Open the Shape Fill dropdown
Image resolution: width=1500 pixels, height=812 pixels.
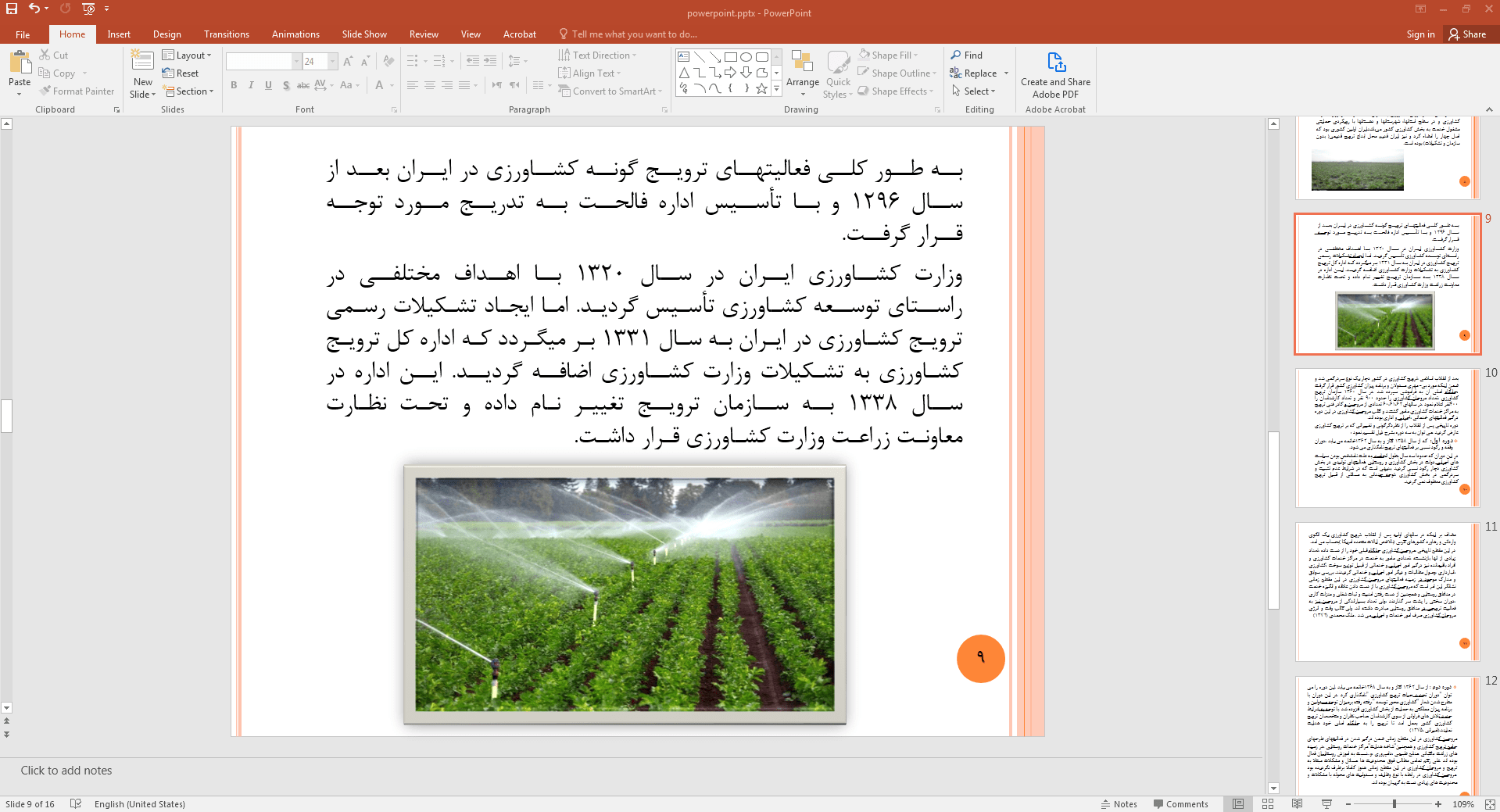click(x=888, y=55)
